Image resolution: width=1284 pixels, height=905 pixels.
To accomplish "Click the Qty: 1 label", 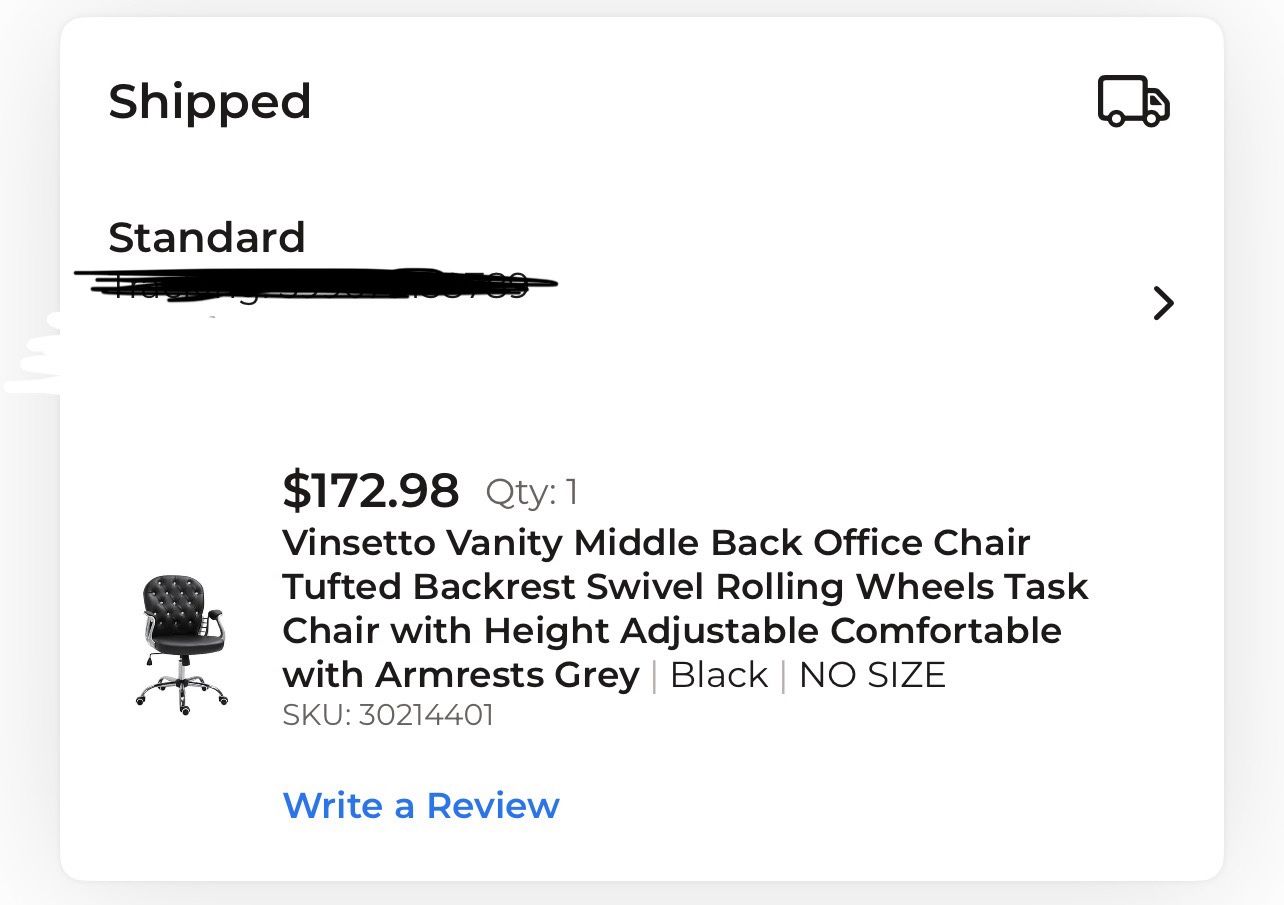I will click(x=531, y=492).
